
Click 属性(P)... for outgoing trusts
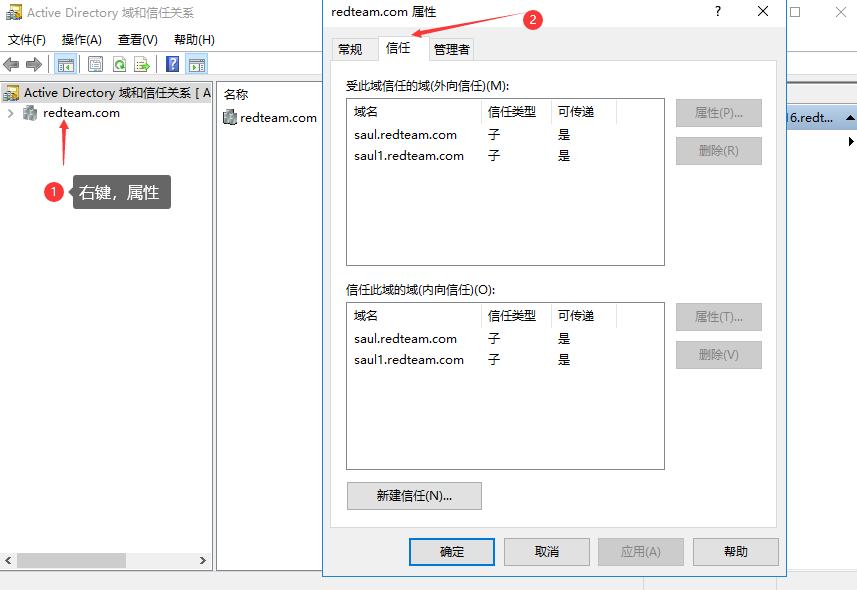coord(719,113)
